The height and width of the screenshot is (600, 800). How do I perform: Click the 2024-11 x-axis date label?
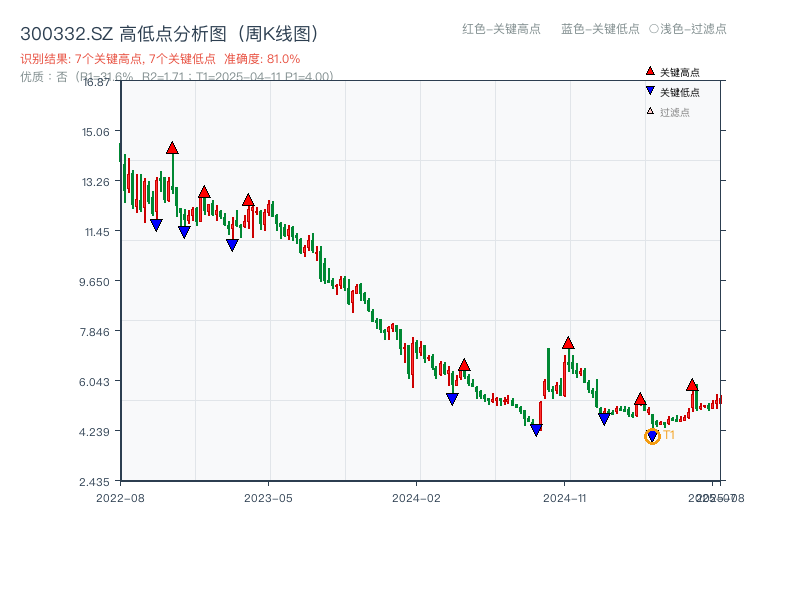click(x=564, y=497)
